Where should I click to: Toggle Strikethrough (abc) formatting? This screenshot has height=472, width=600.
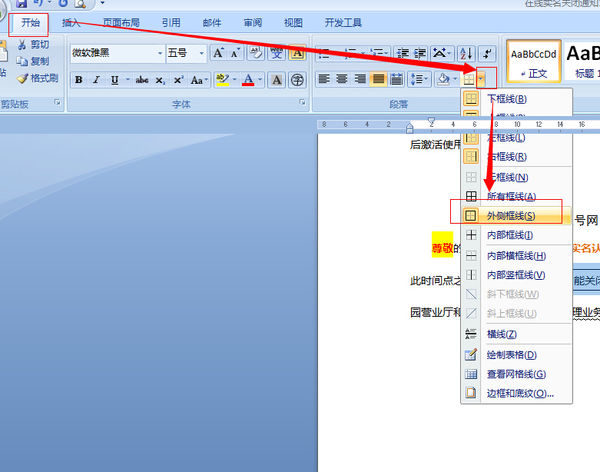click(x=142, y=80)
